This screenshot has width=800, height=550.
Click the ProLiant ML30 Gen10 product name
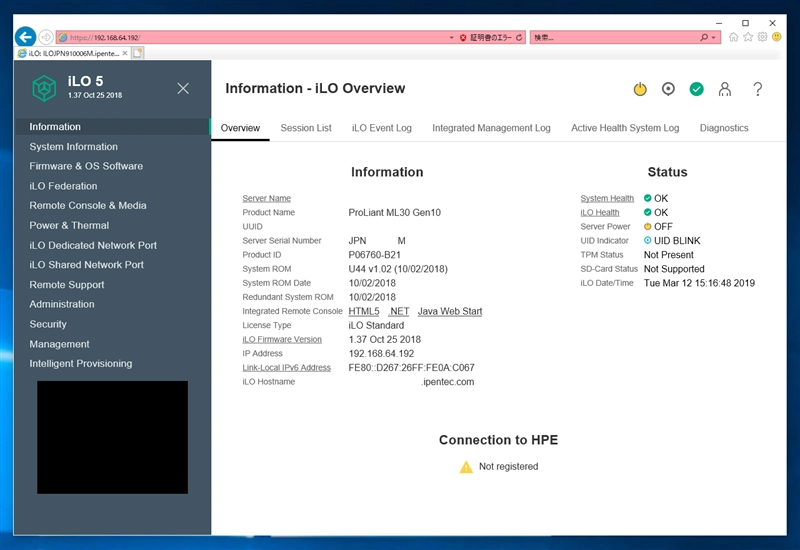pyautogui.click(x=394, y=213)
